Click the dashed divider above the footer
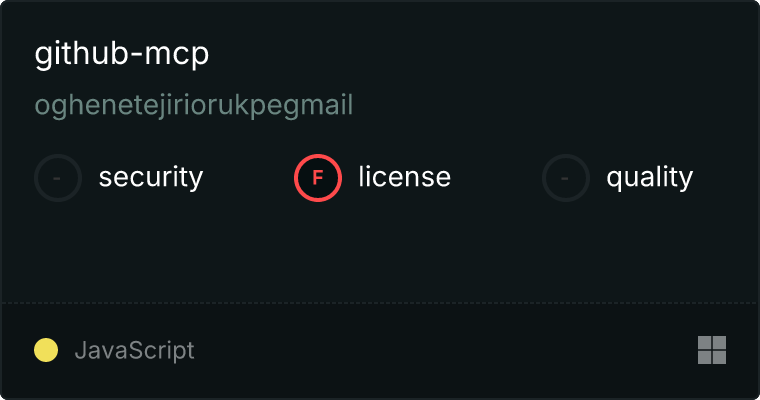The height and width of the screenshot is (400, 760). point(380,303)
